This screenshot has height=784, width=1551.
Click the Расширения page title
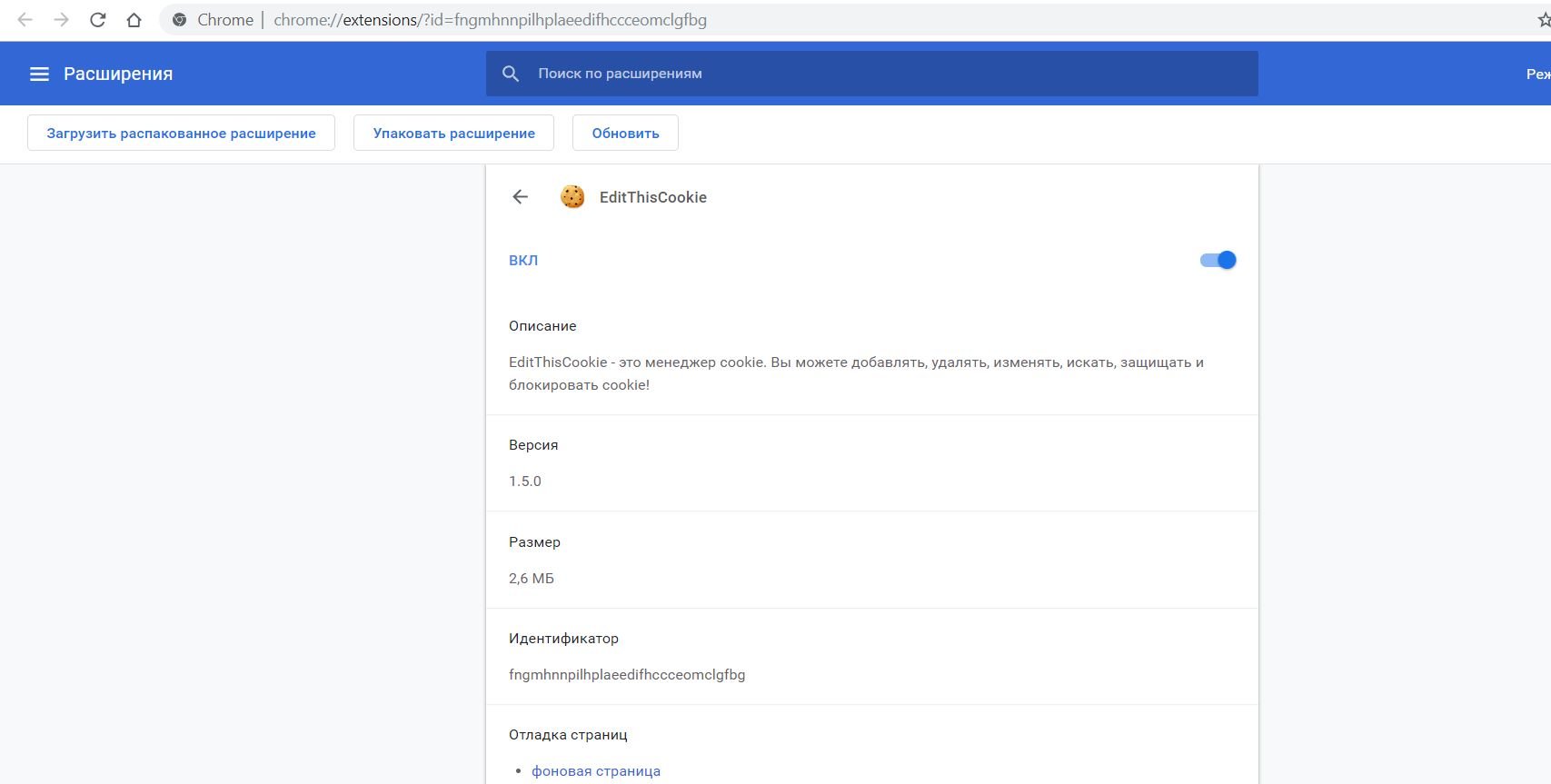click(x=118, y=74)
